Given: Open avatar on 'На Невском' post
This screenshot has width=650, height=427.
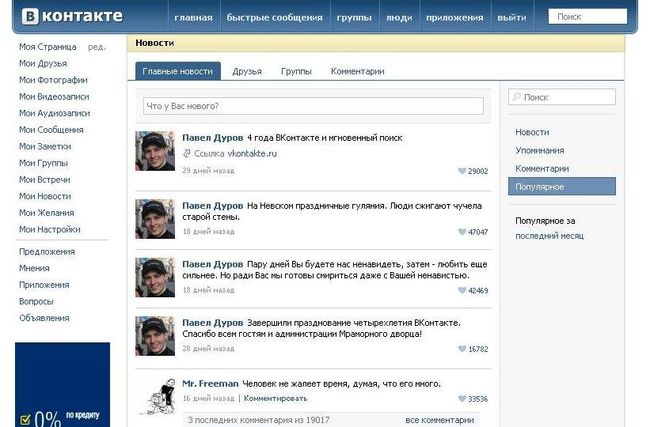Looking at the screenshot, I should [x=155, y=219].
